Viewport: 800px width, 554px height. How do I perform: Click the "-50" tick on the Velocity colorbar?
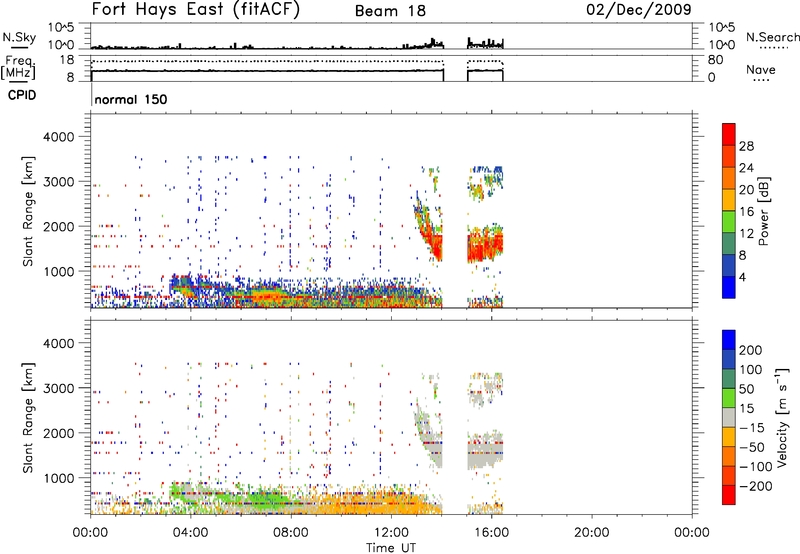[x=753, y=447]
